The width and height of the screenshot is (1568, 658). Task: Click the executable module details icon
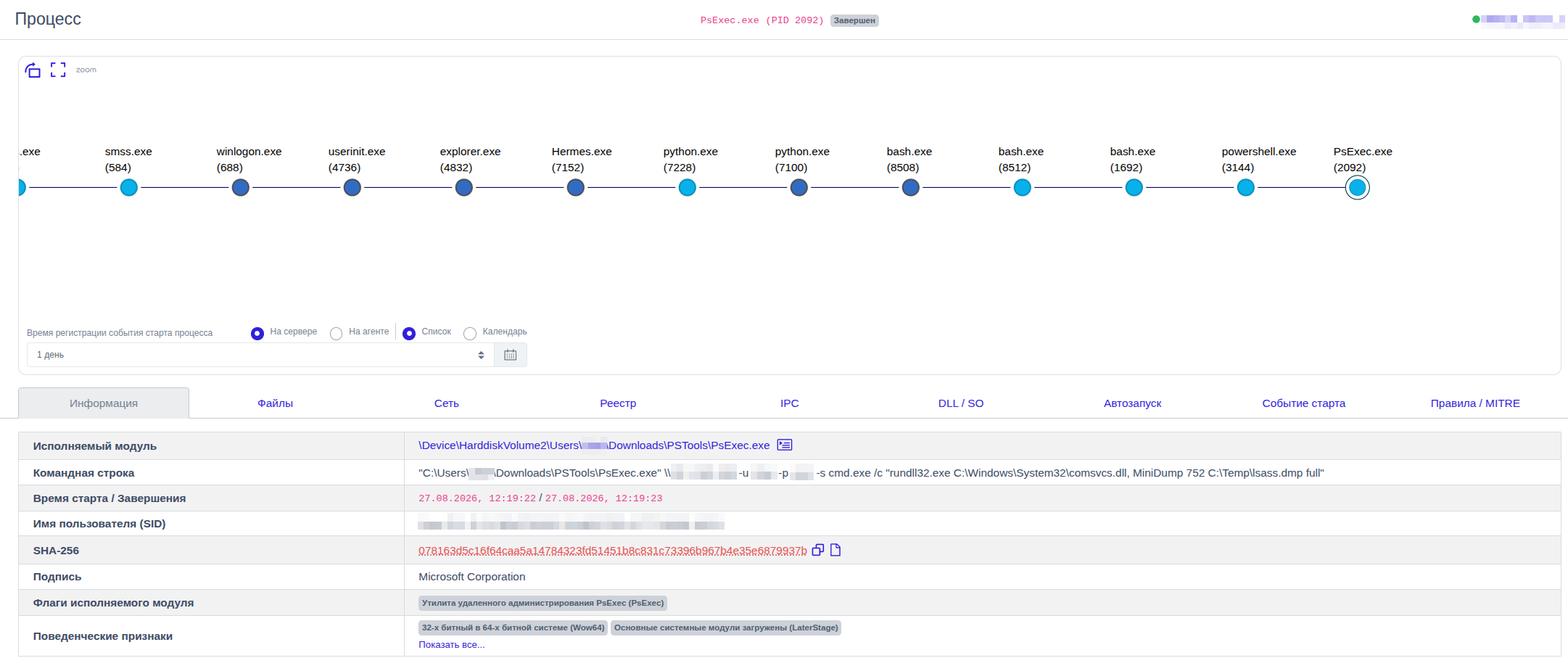click(785, 445)
